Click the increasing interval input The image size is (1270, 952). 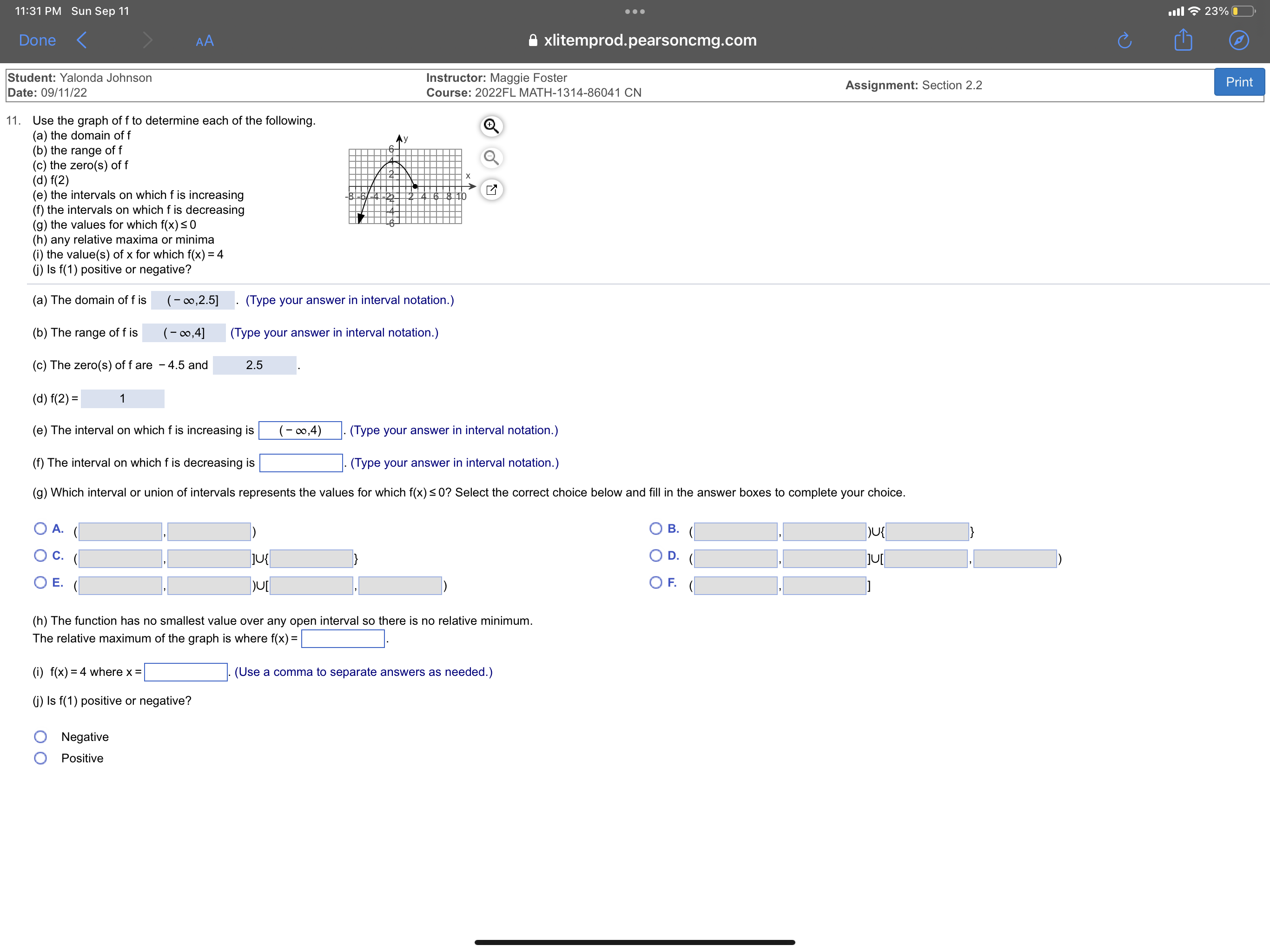point(300,430)
